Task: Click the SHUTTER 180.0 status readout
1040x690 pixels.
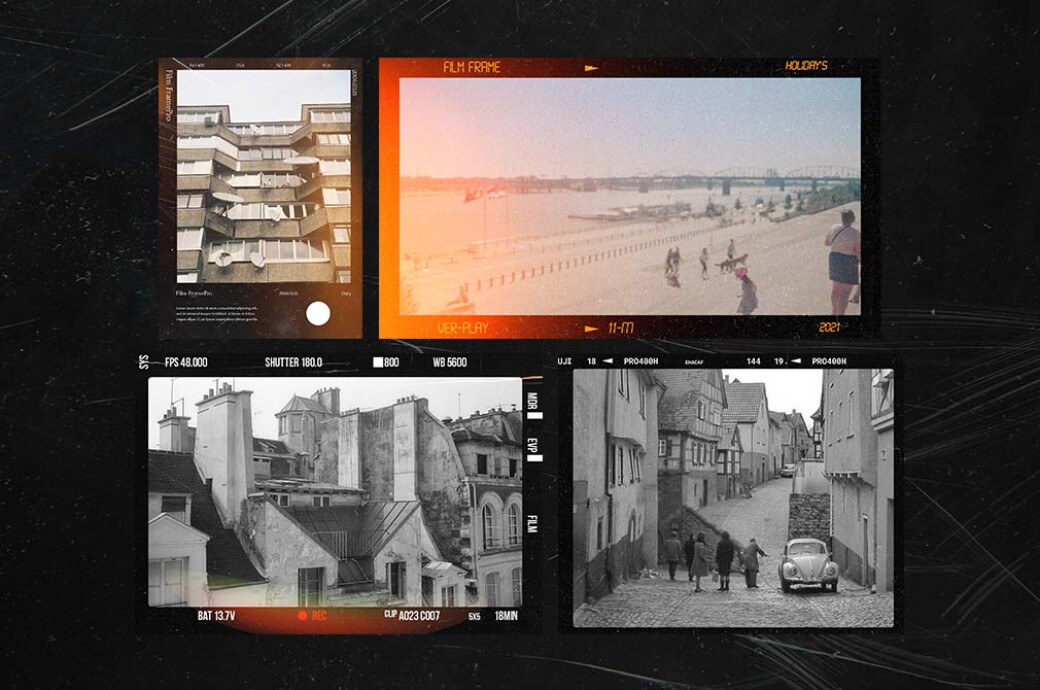Action: (295, 360)
